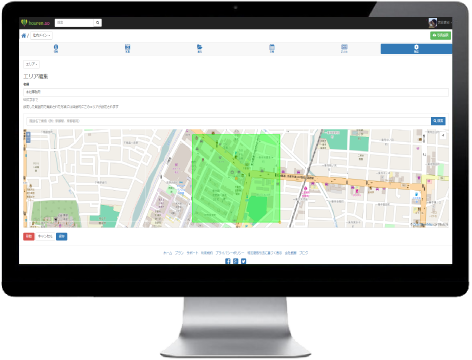Select the highlighted blue settings tab
This screenshot has height=360, width=472.
[x=416, y=49]
